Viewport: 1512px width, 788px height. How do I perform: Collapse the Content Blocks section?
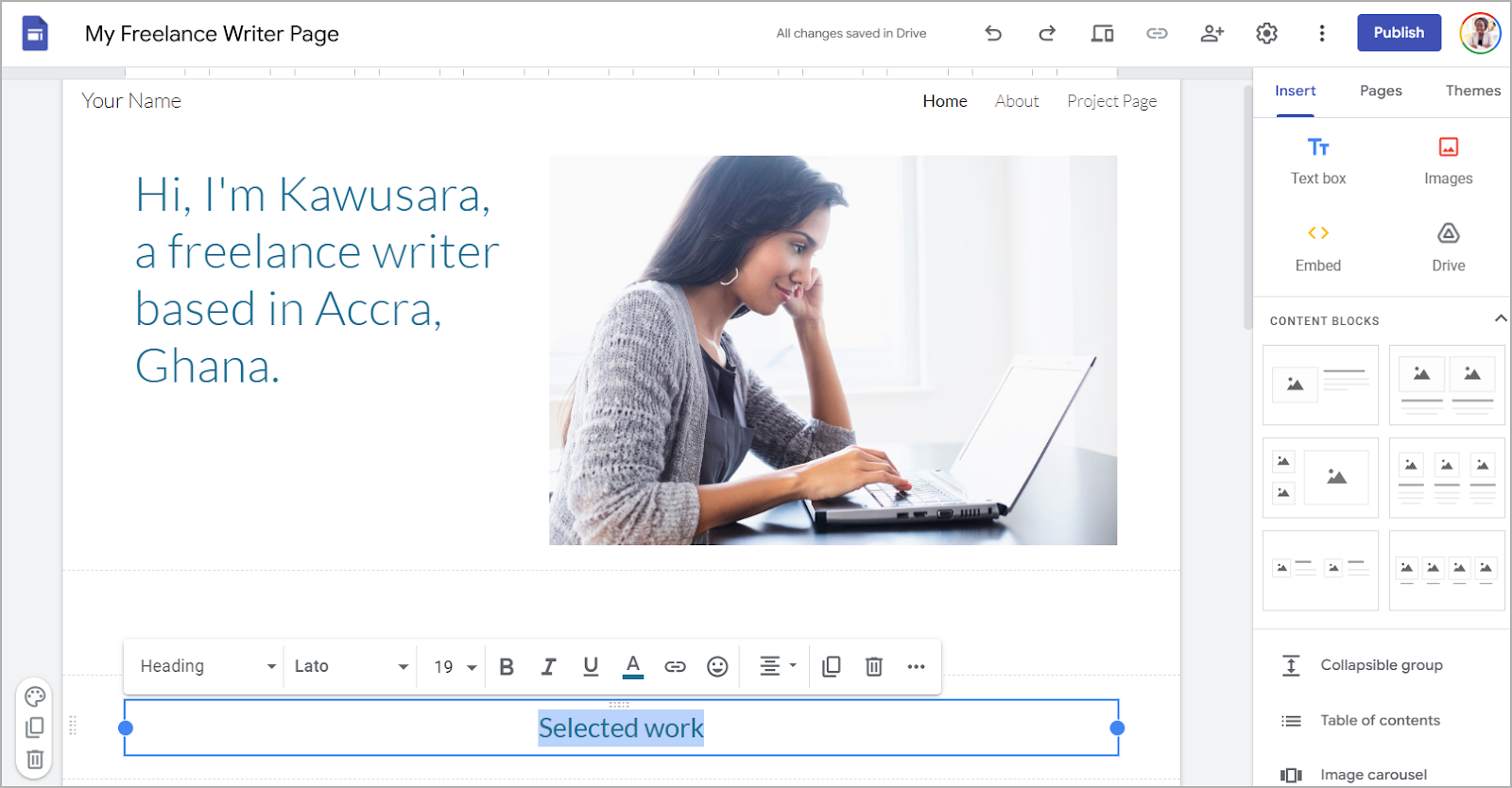coord(1500,319)
